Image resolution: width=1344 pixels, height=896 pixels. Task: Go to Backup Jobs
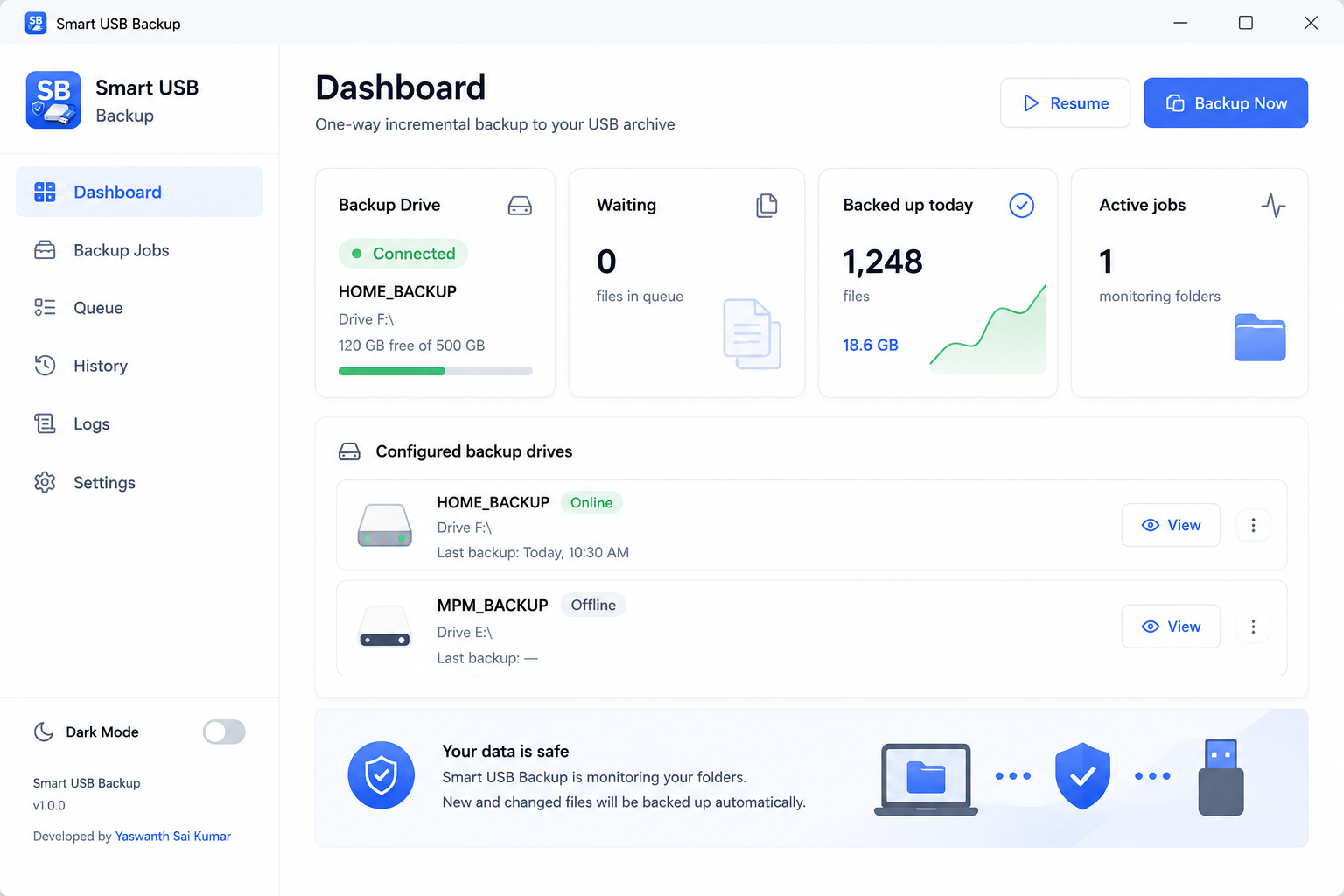point(139,250)
